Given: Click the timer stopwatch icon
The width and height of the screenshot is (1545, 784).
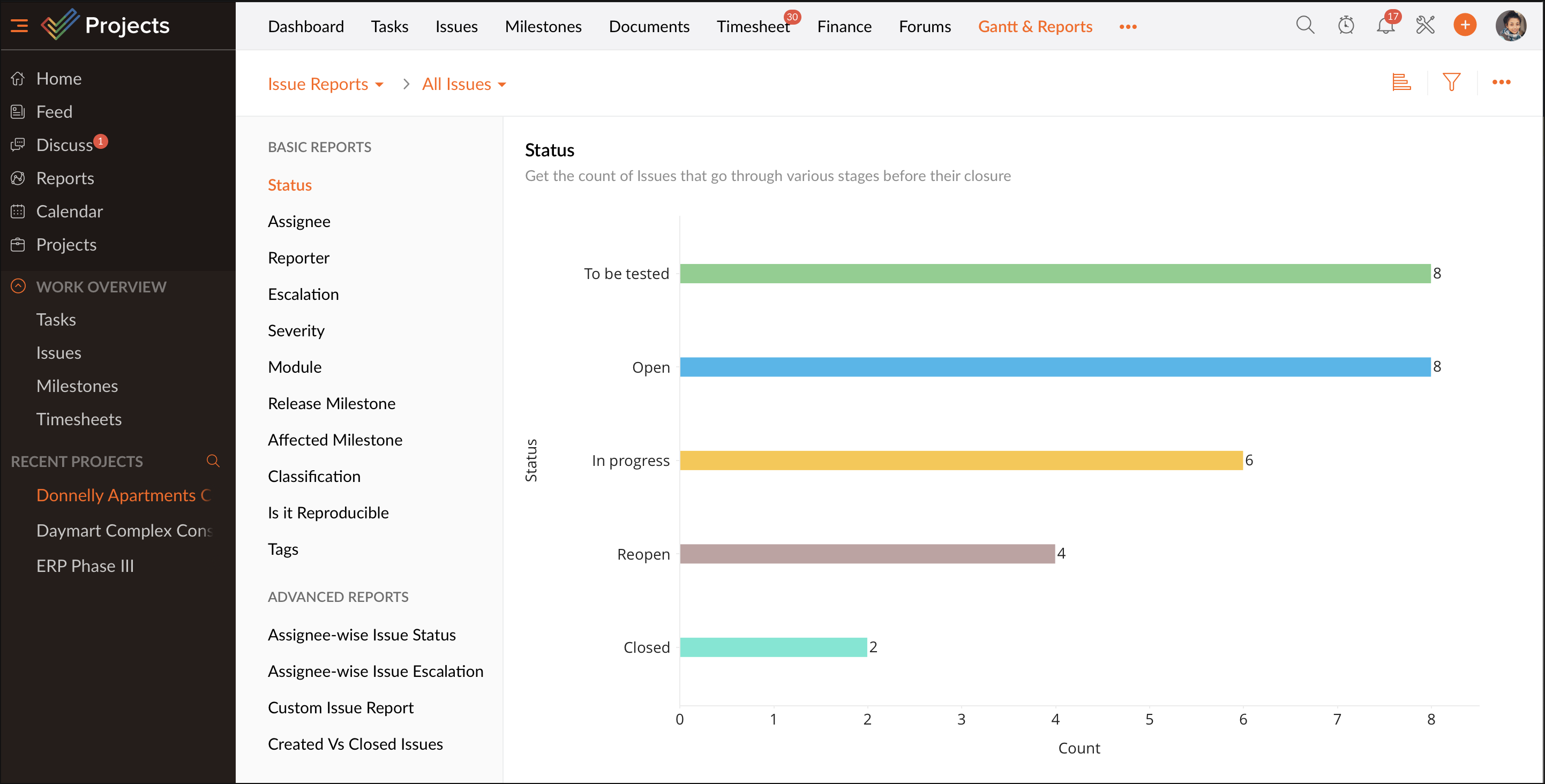Looking at the screenshot, I should (1345, 25).
